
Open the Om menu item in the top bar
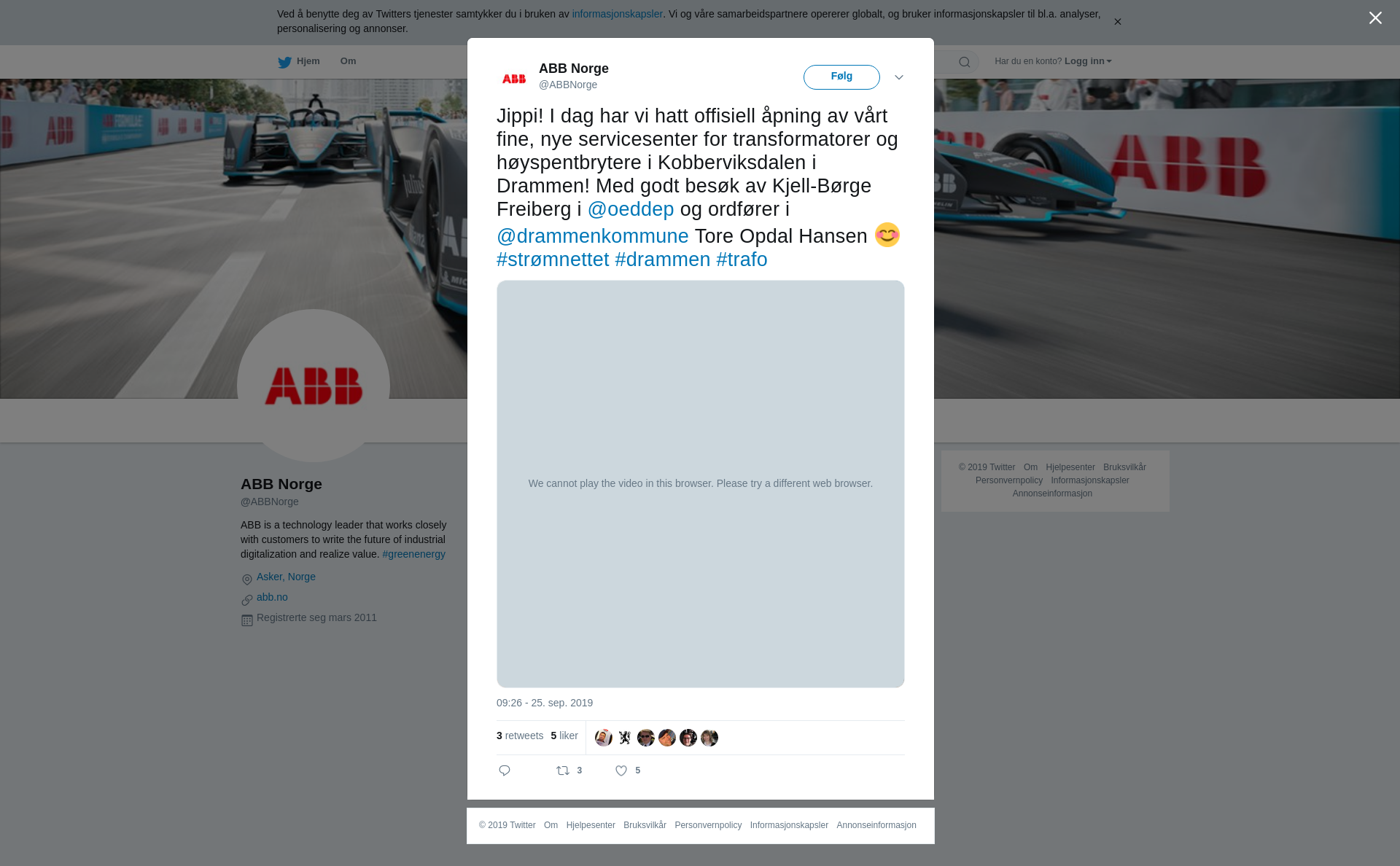(x=348, y=61)
